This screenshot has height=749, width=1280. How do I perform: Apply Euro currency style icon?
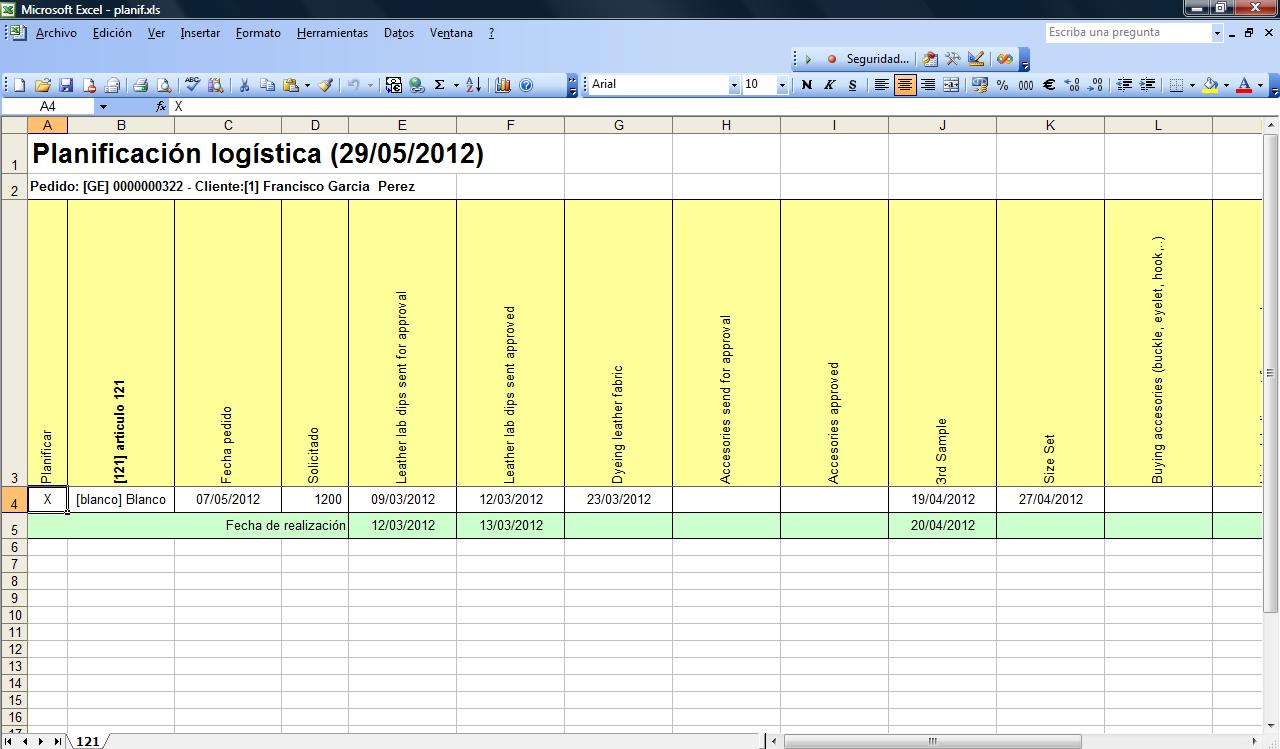[x=1049, y=85]
